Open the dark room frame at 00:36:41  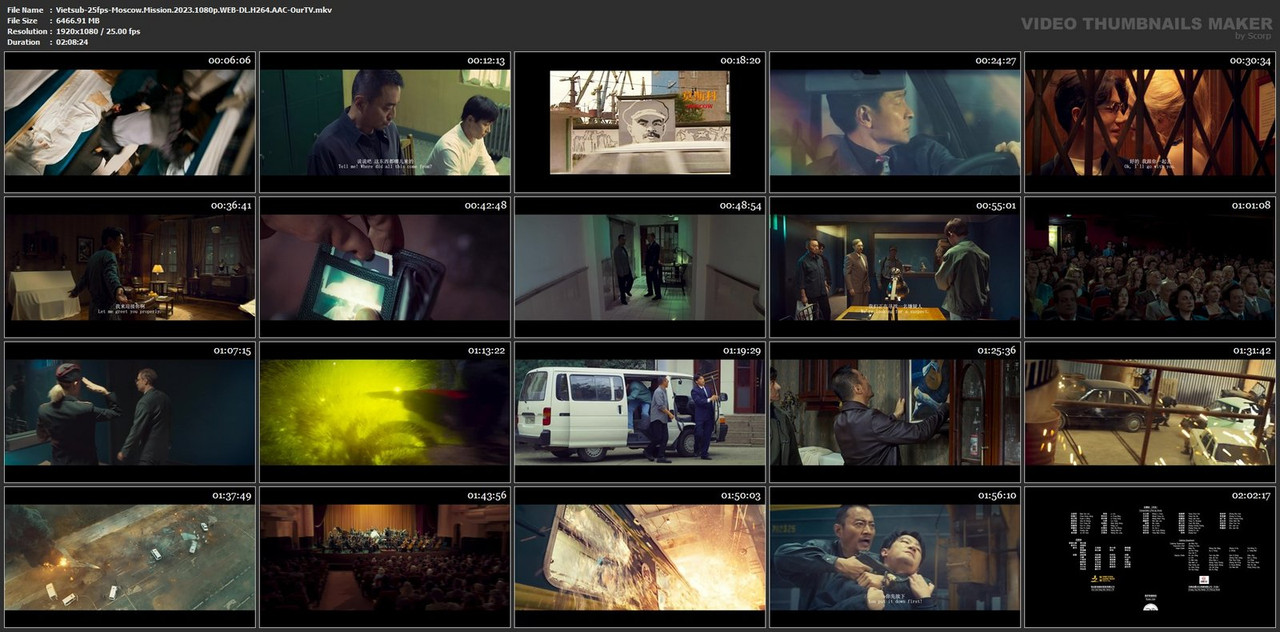[x=129, y=267]
